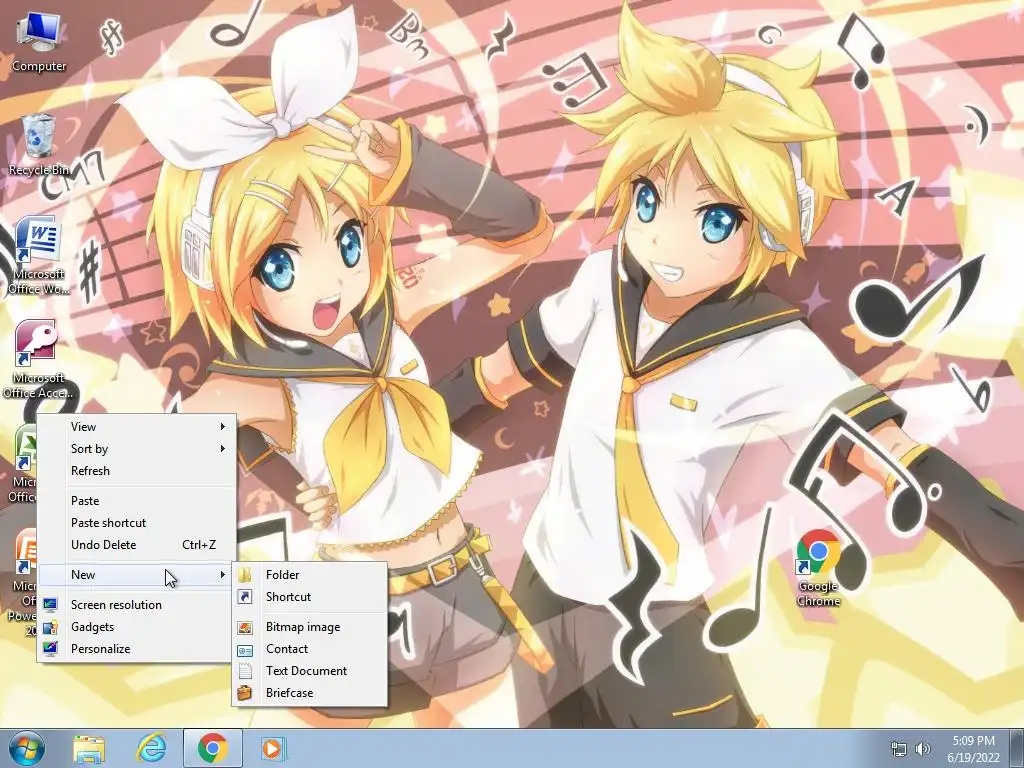Click the Contact card icon

(245, 649)
